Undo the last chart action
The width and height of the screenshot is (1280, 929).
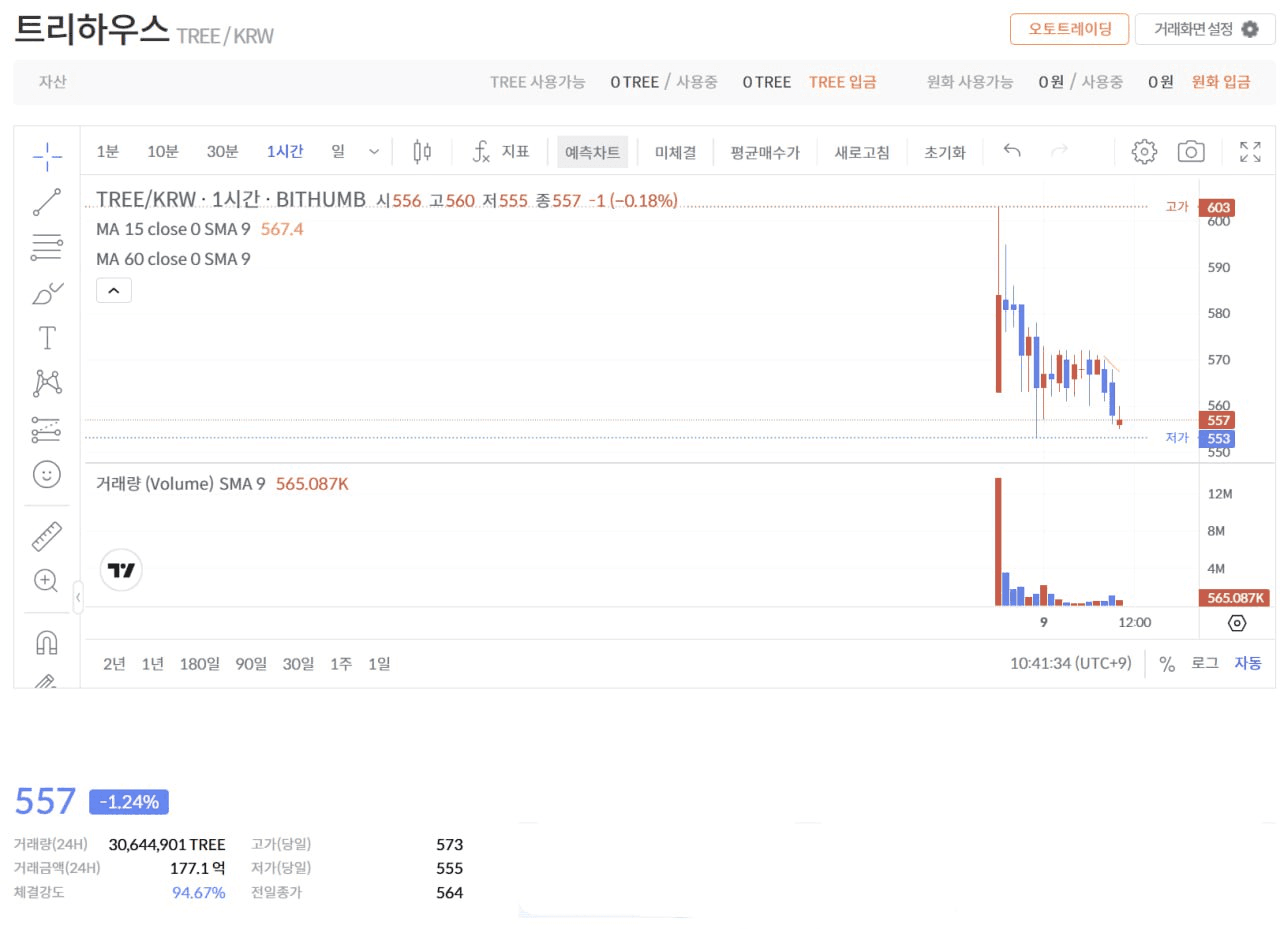(1012, 152)
